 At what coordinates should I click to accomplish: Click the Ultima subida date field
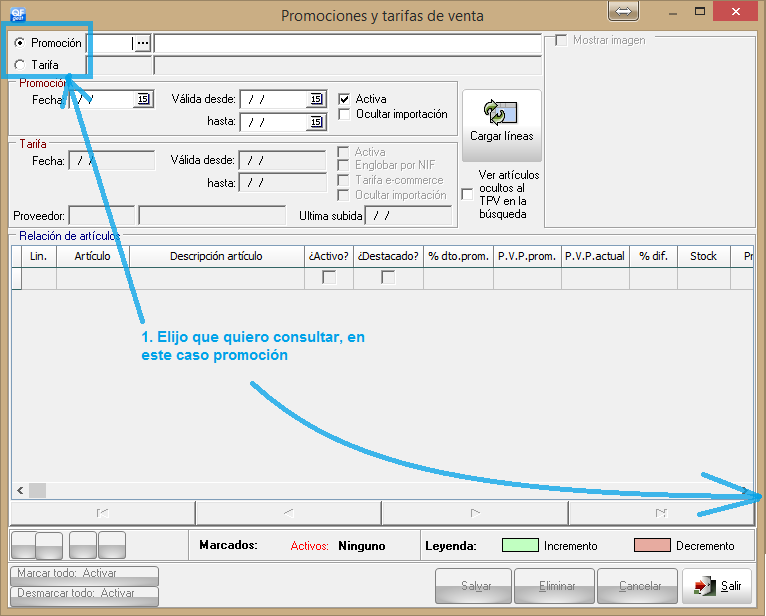(408, 215)
